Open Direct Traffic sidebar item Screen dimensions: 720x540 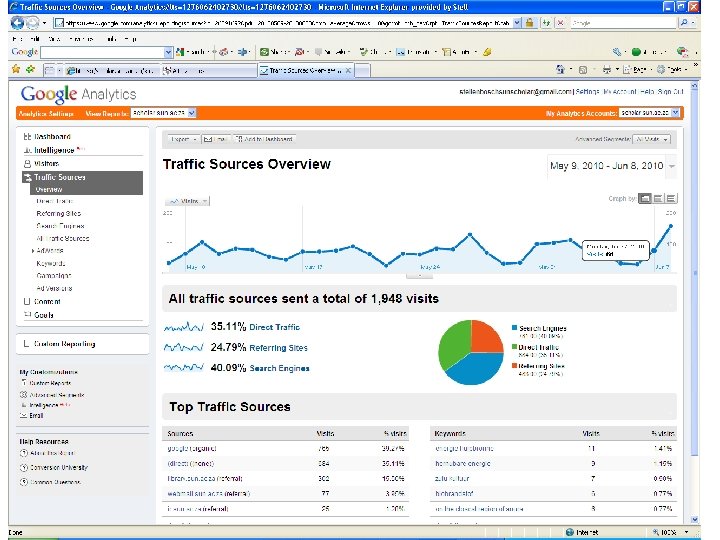coord(55,201)
